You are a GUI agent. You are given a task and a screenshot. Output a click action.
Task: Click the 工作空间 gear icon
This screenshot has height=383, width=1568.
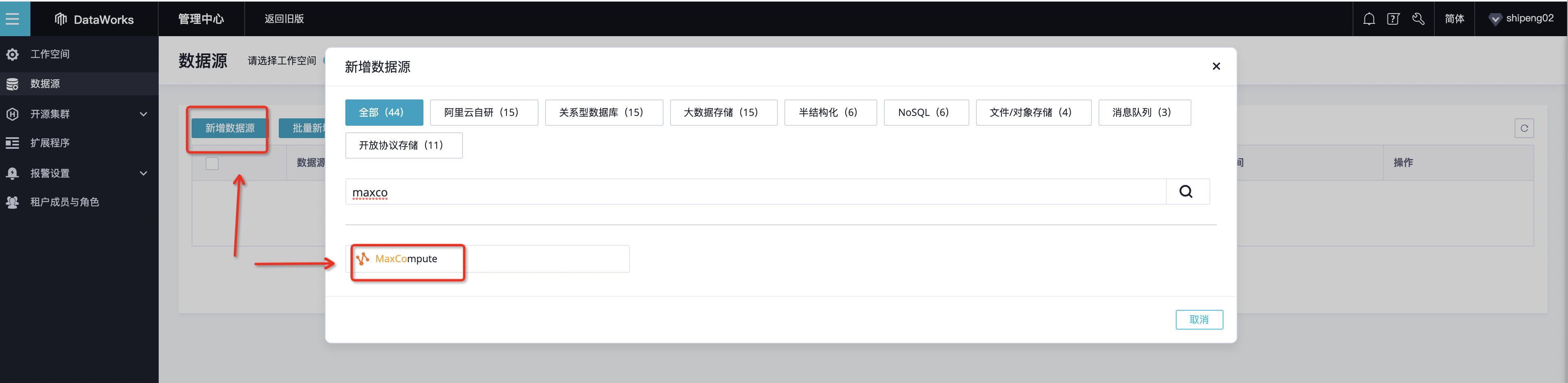coord(12,54)
